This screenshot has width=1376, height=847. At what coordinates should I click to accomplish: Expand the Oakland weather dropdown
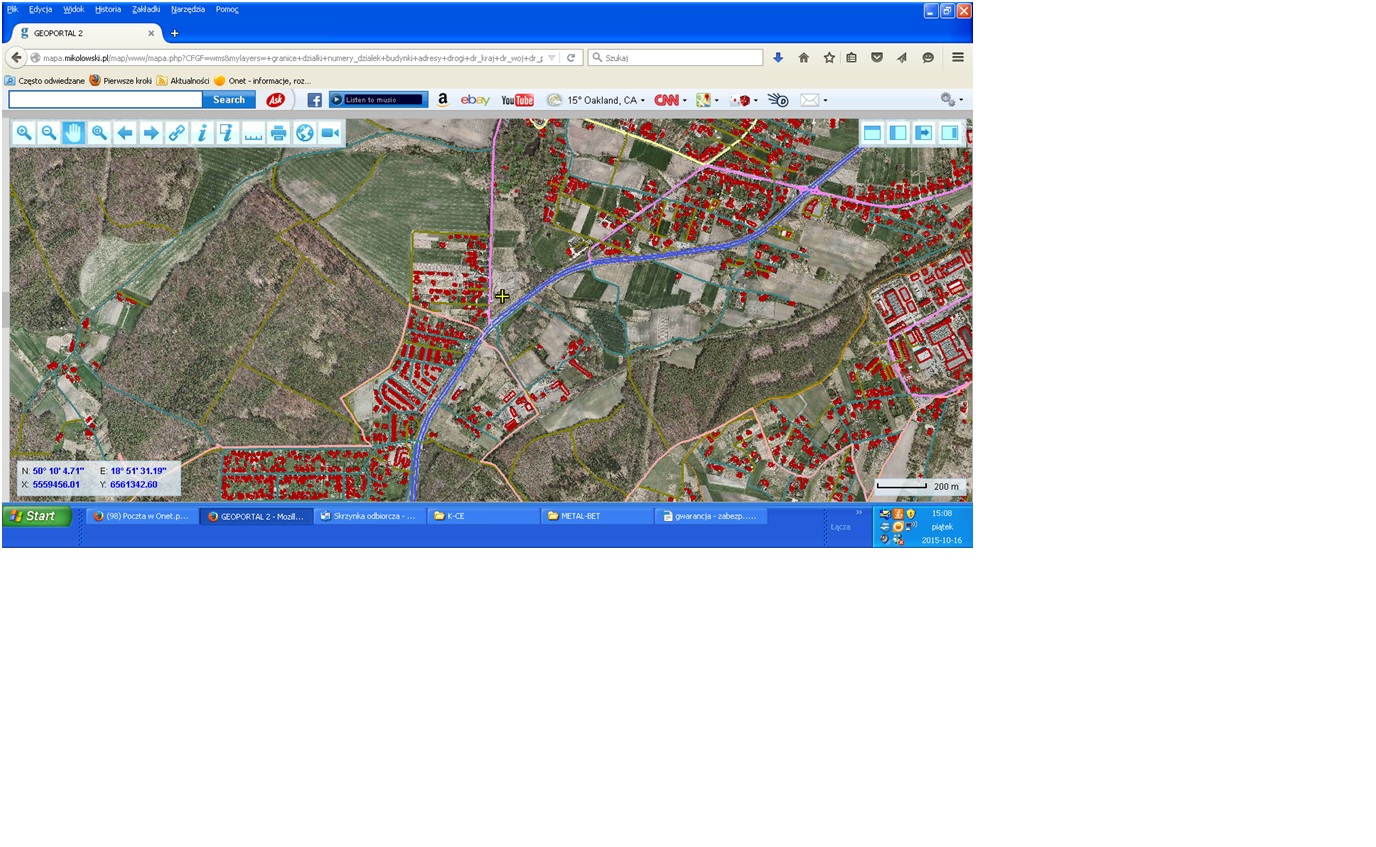[x=643, y=101]
